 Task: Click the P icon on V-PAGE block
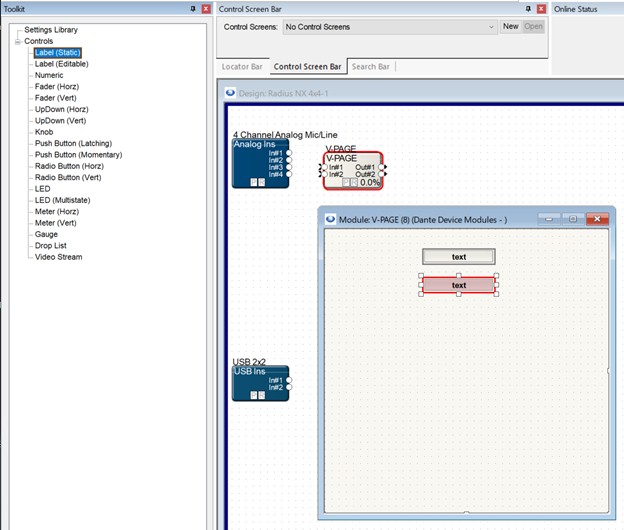click(346, 182)
